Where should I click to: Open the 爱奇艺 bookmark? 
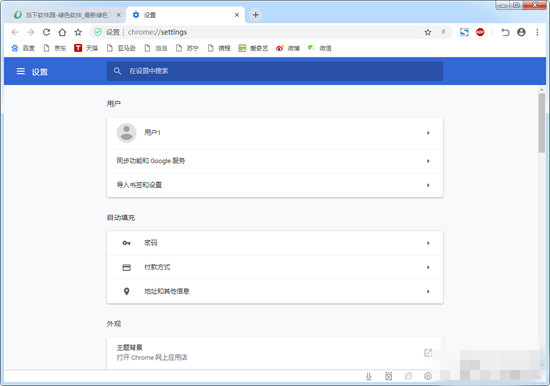pyautogui.click(x=253, y=48)
